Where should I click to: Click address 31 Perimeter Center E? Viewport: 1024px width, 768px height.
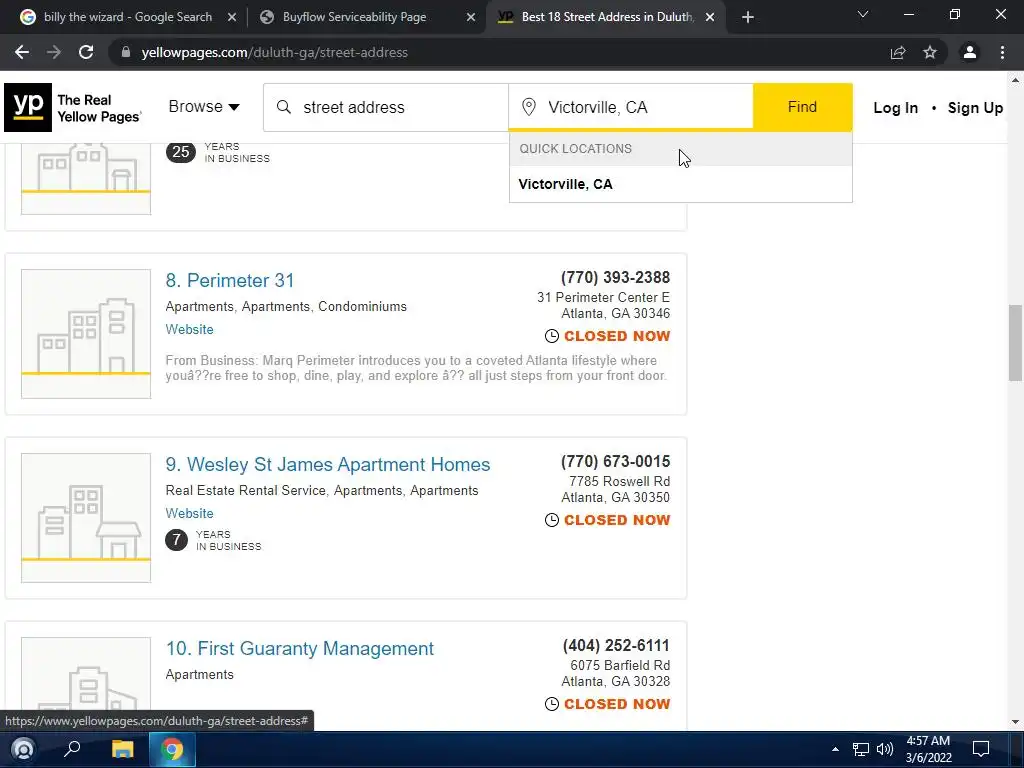(x=603, y=298)
